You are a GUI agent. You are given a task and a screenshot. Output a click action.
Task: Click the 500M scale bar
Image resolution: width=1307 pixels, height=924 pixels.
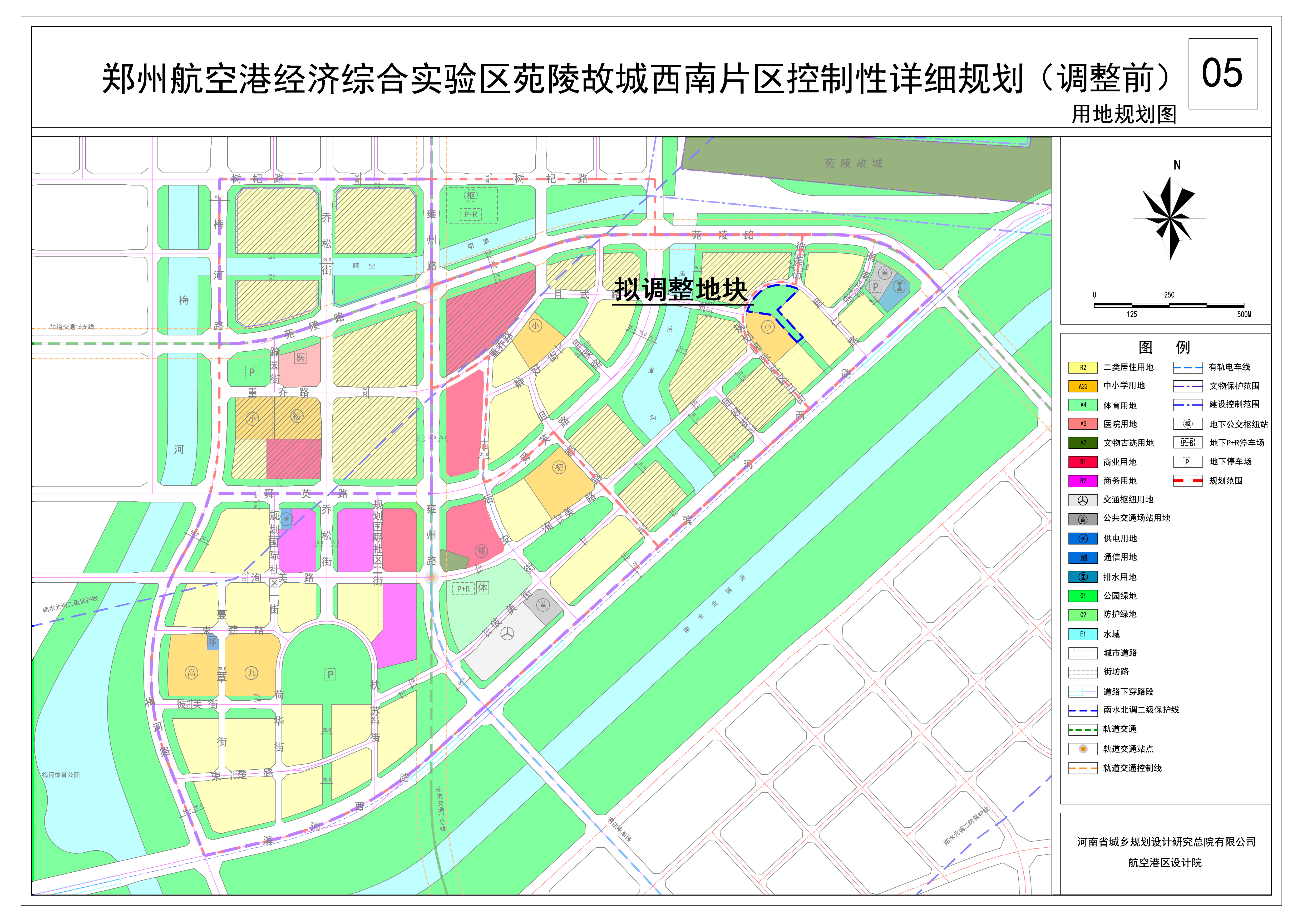[1169, 305]
